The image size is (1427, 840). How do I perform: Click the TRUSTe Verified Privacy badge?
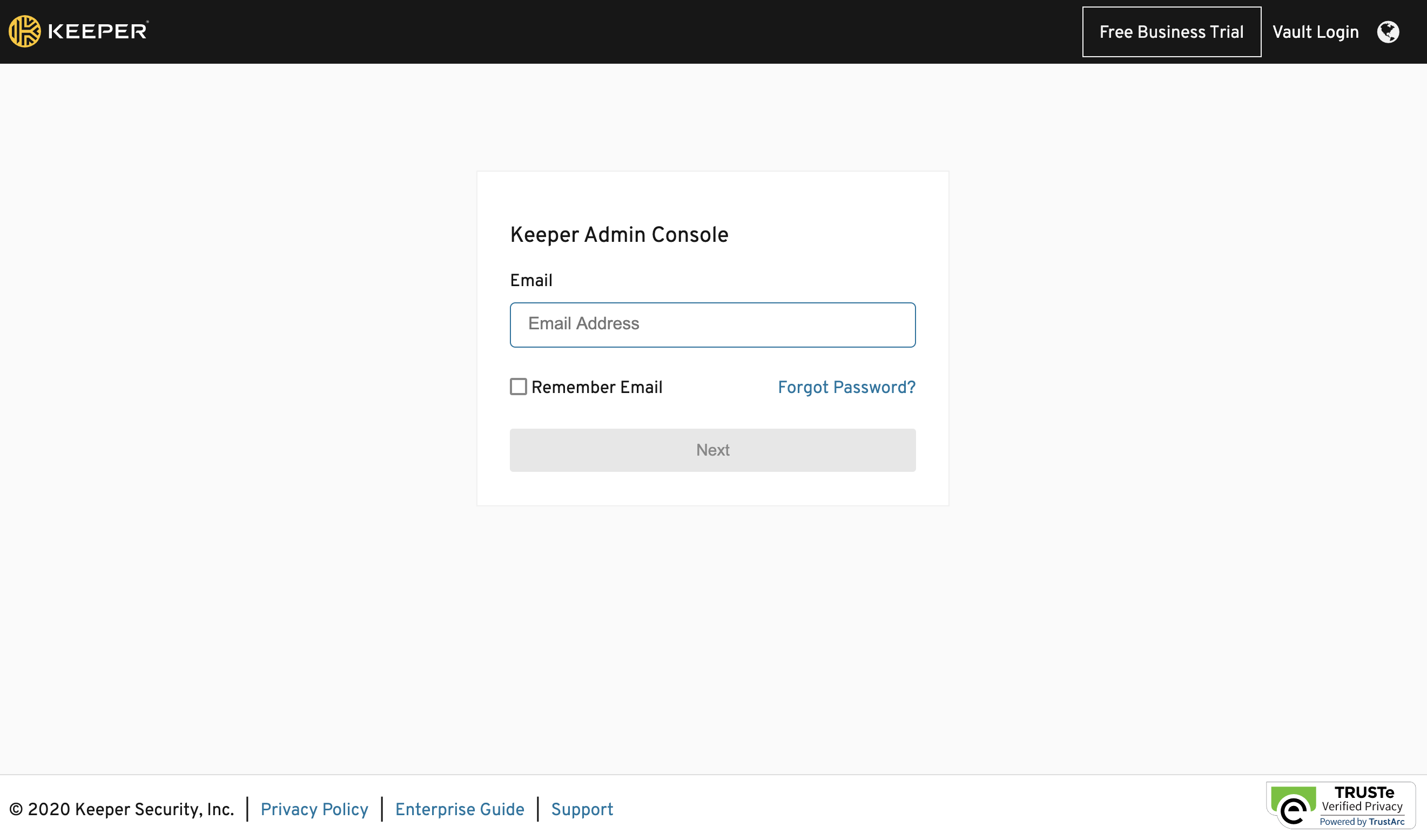[x=1341, y=805]
